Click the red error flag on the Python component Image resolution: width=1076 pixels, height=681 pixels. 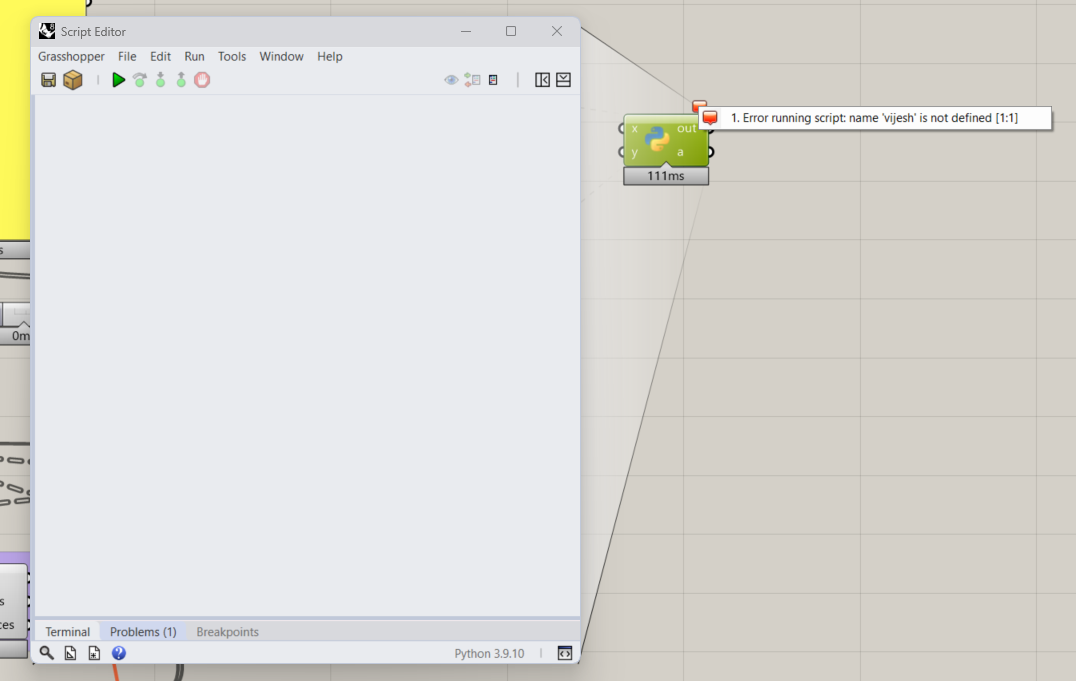pyautogui.click(x=699, y=106)
